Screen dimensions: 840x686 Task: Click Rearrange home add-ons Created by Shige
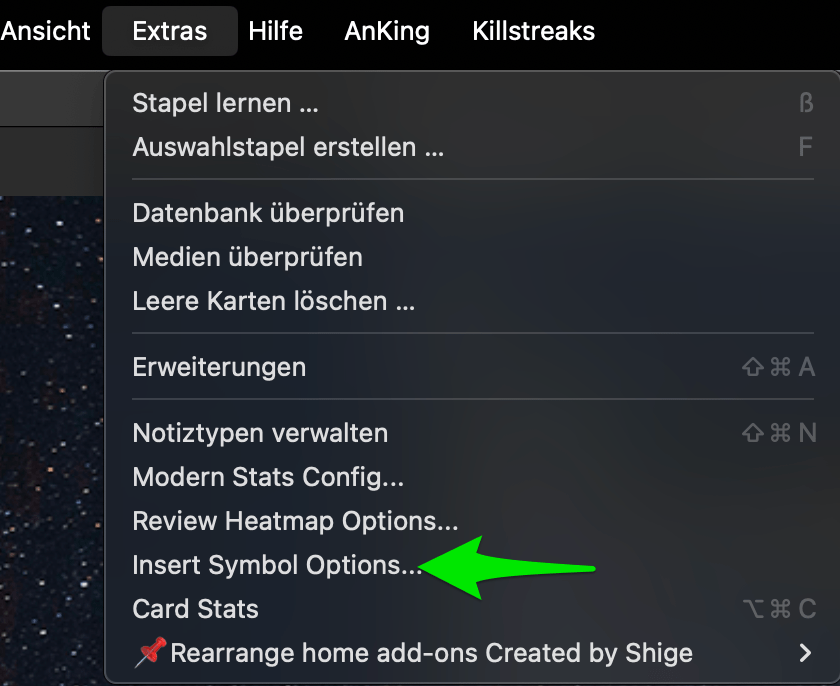pos(431,654)
